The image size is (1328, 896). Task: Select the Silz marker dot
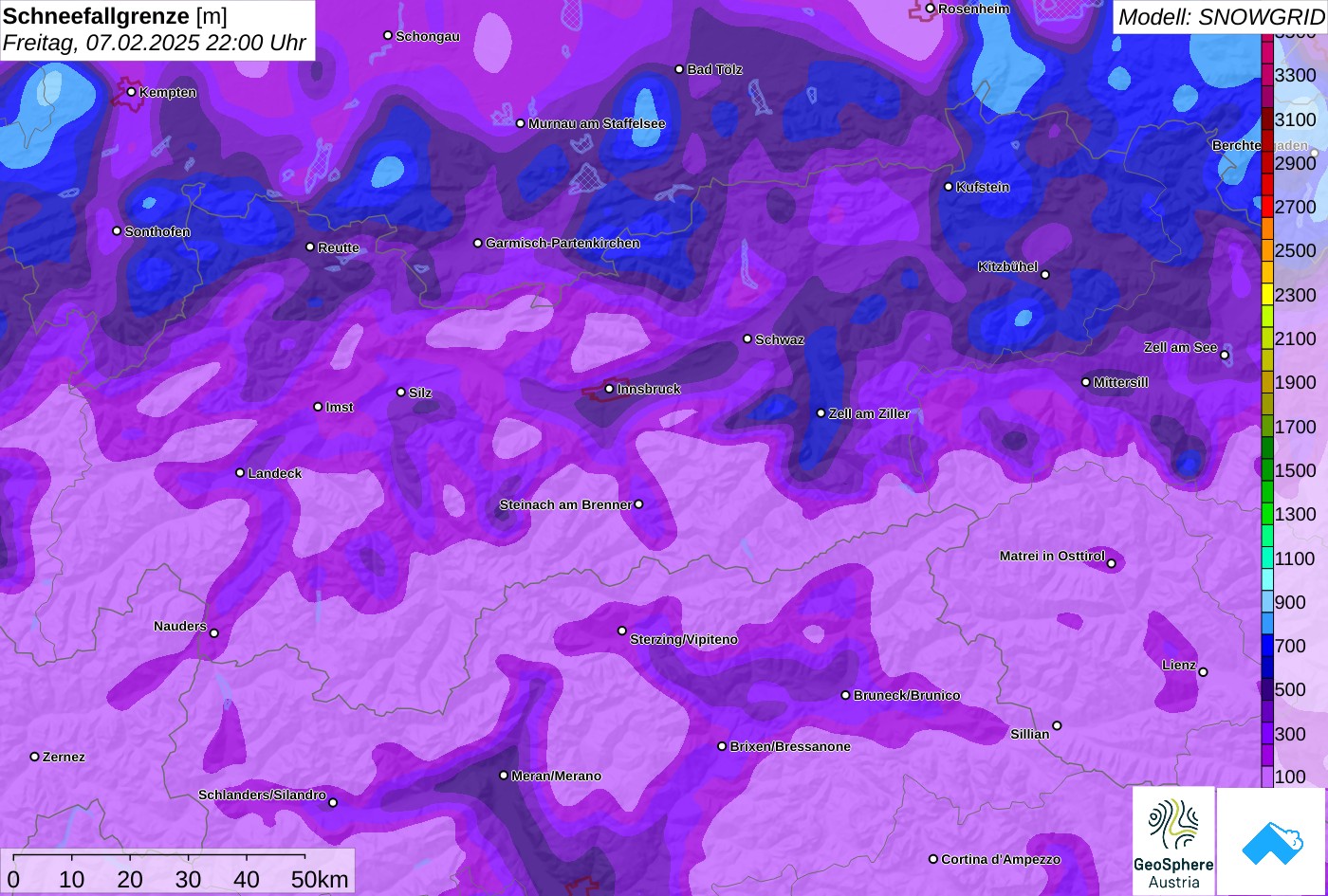point(401,392)
